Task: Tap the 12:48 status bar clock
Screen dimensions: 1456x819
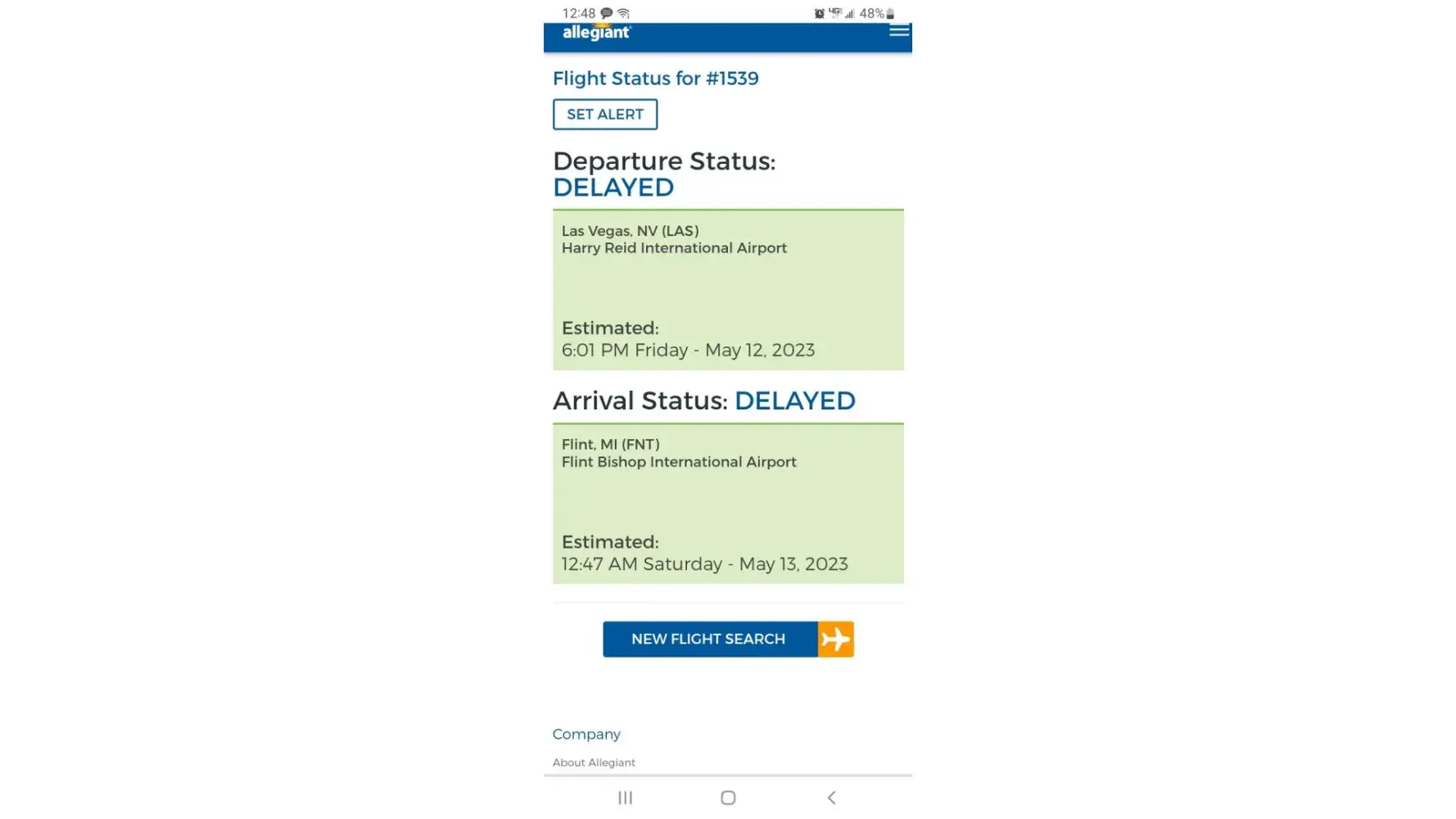Action: coord(578,13)
